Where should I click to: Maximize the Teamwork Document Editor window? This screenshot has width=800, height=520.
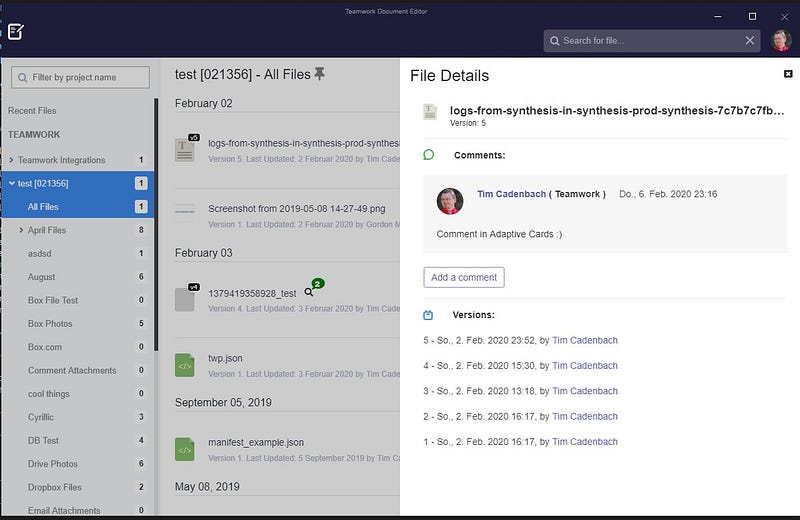pos(752,16)
